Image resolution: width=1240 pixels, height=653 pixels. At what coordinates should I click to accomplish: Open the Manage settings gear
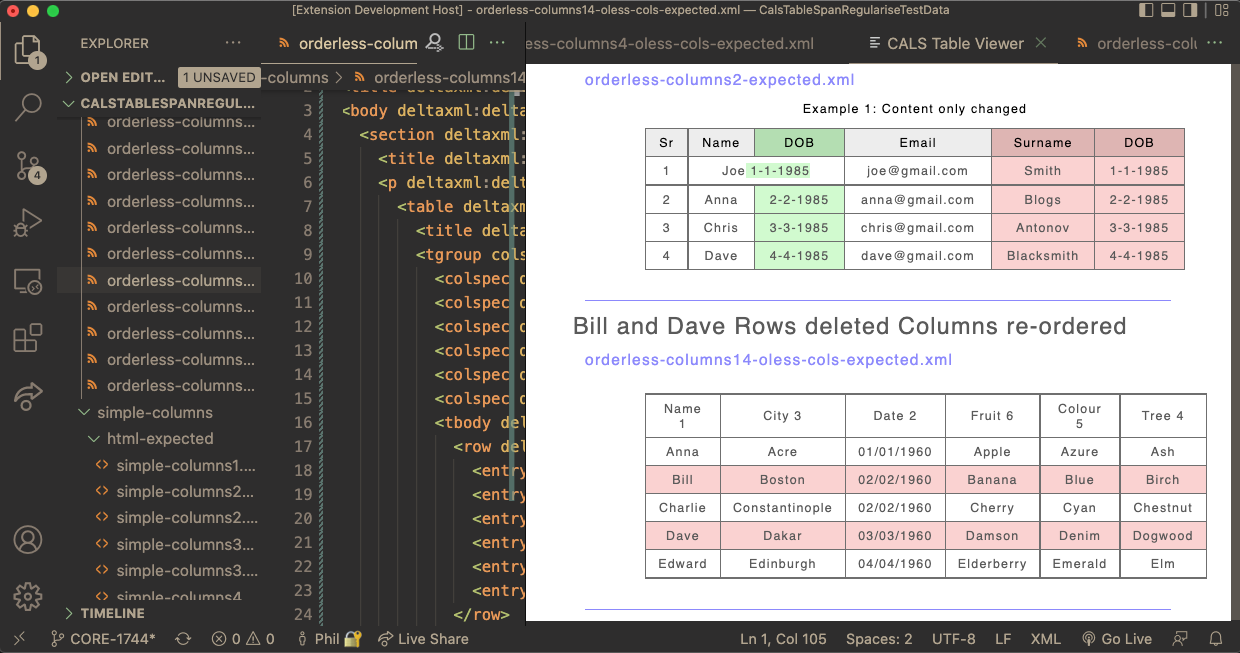click(28, 594)
